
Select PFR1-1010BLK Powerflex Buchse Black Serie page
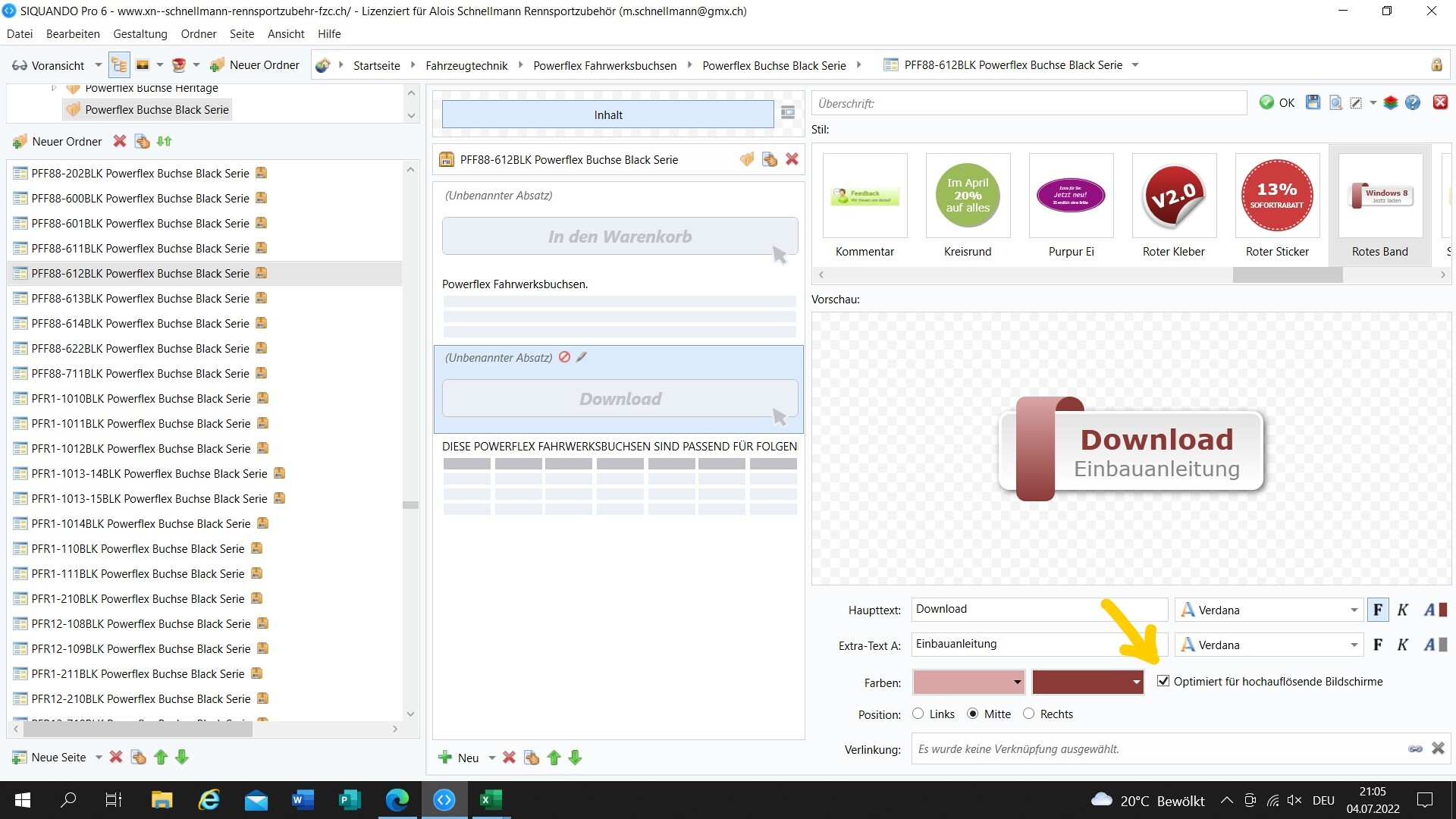click(x=141, y=398)
